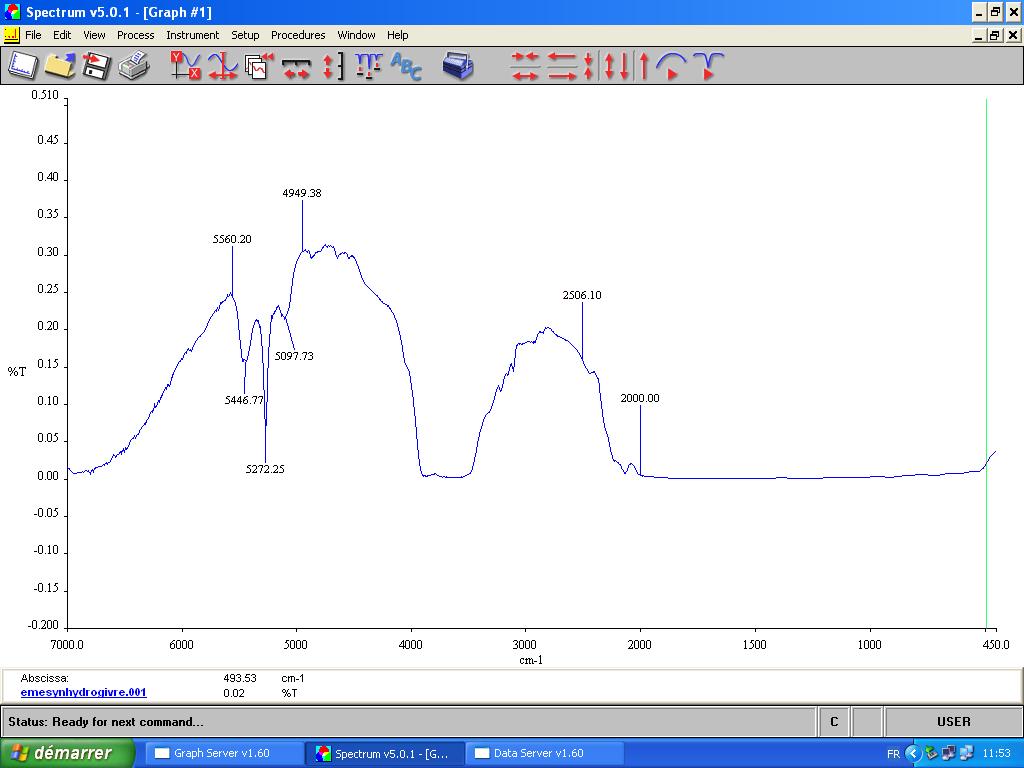
Task: Print the graph using the printer icon
Action: [133, 66]
